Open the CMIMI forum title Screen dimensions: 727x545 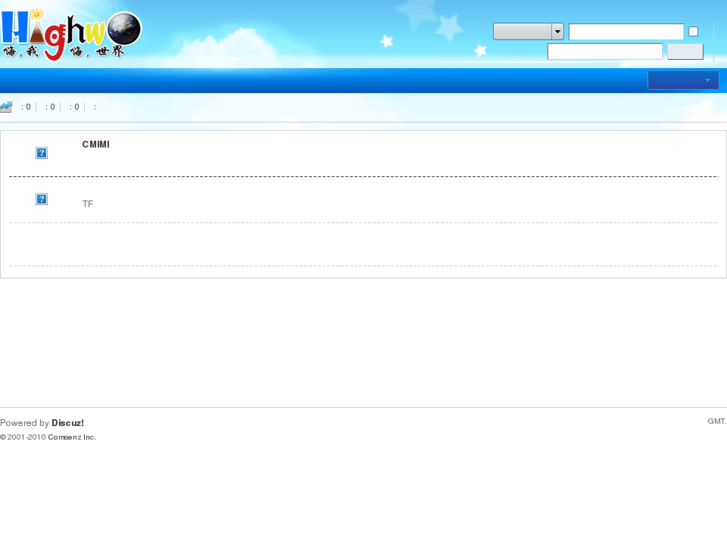point(96,144)
